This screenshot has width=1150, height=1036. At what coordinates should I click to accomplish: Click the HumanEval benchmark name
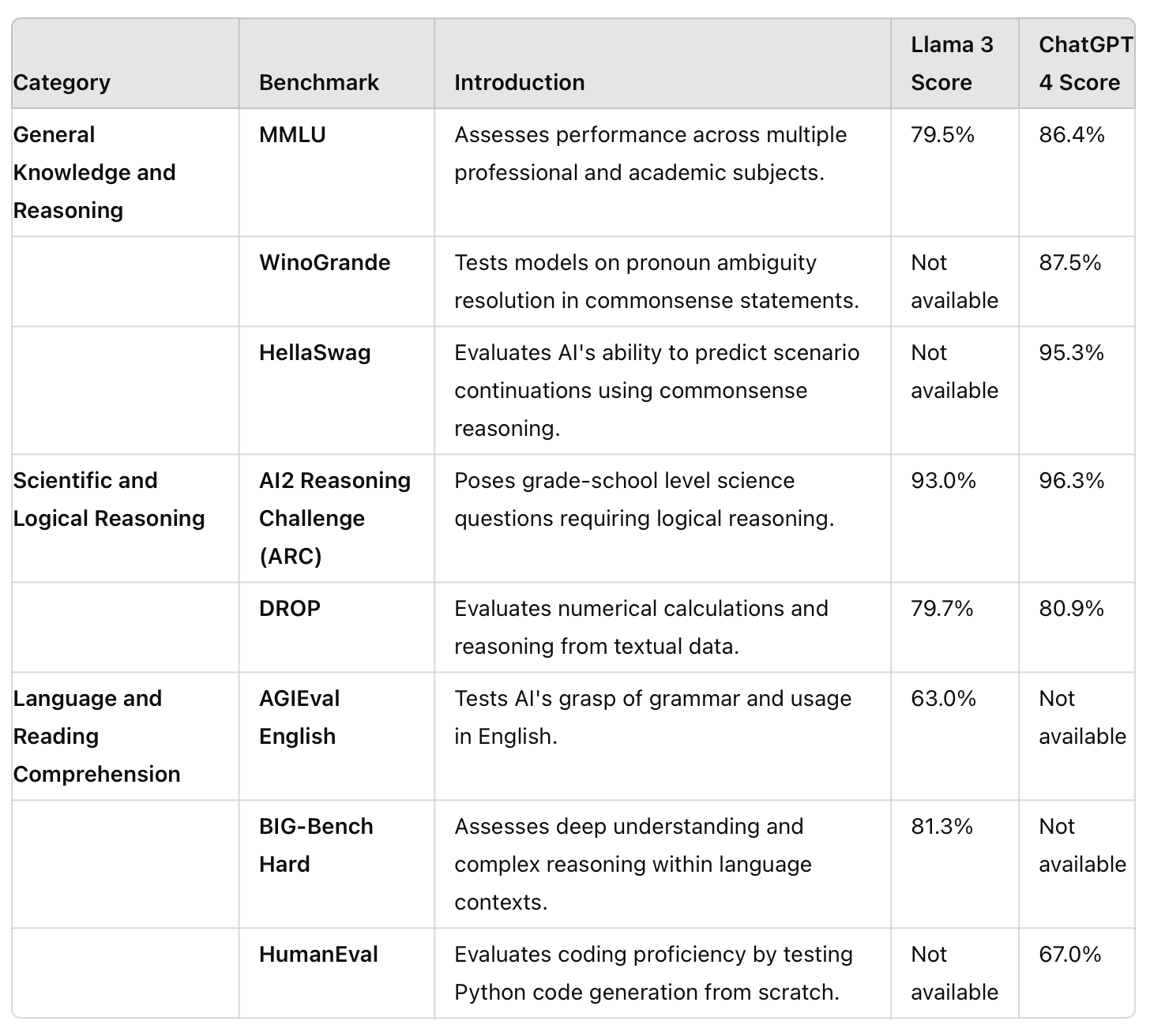point(318,954)
